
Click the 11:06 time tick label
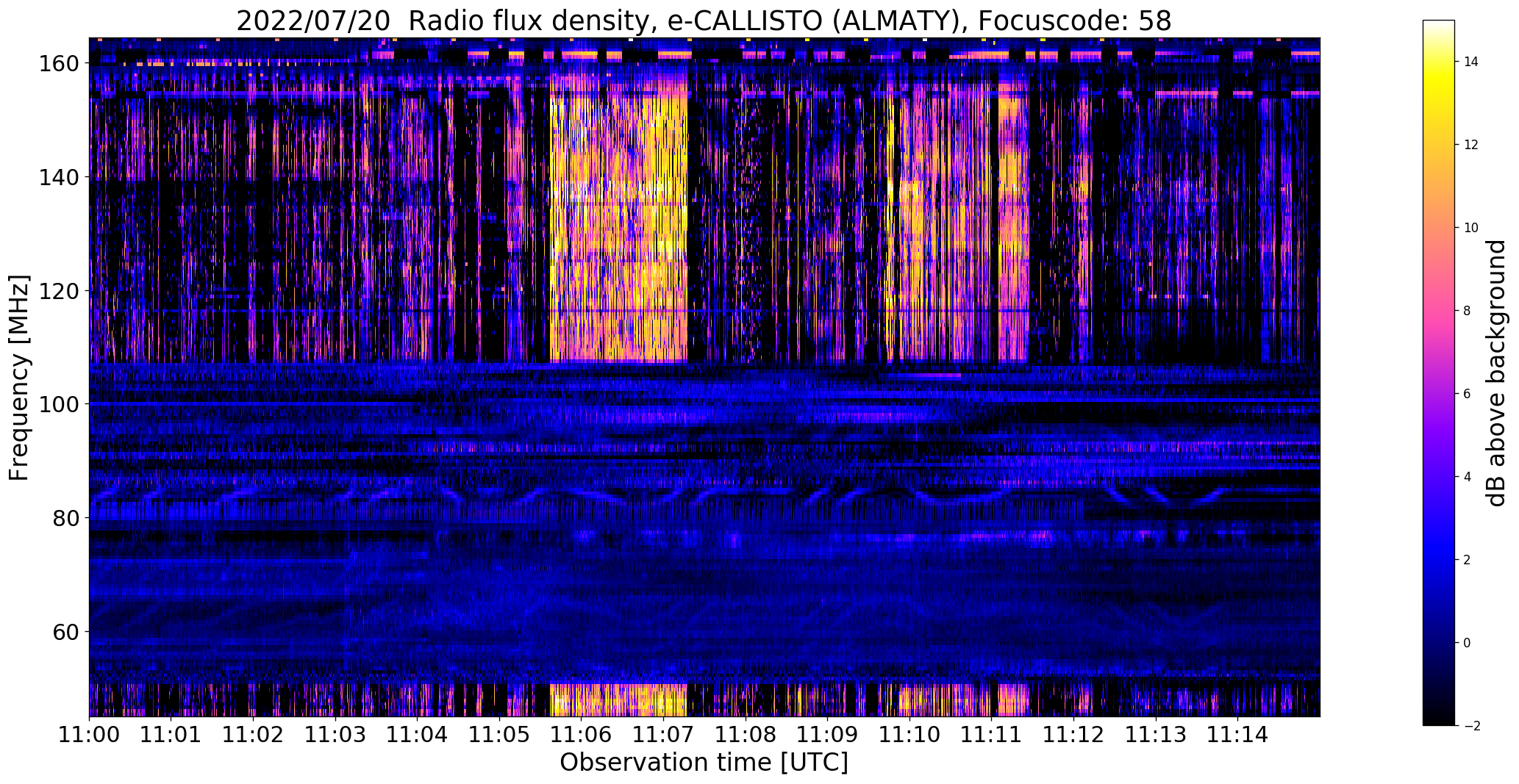tap(582, 734)
